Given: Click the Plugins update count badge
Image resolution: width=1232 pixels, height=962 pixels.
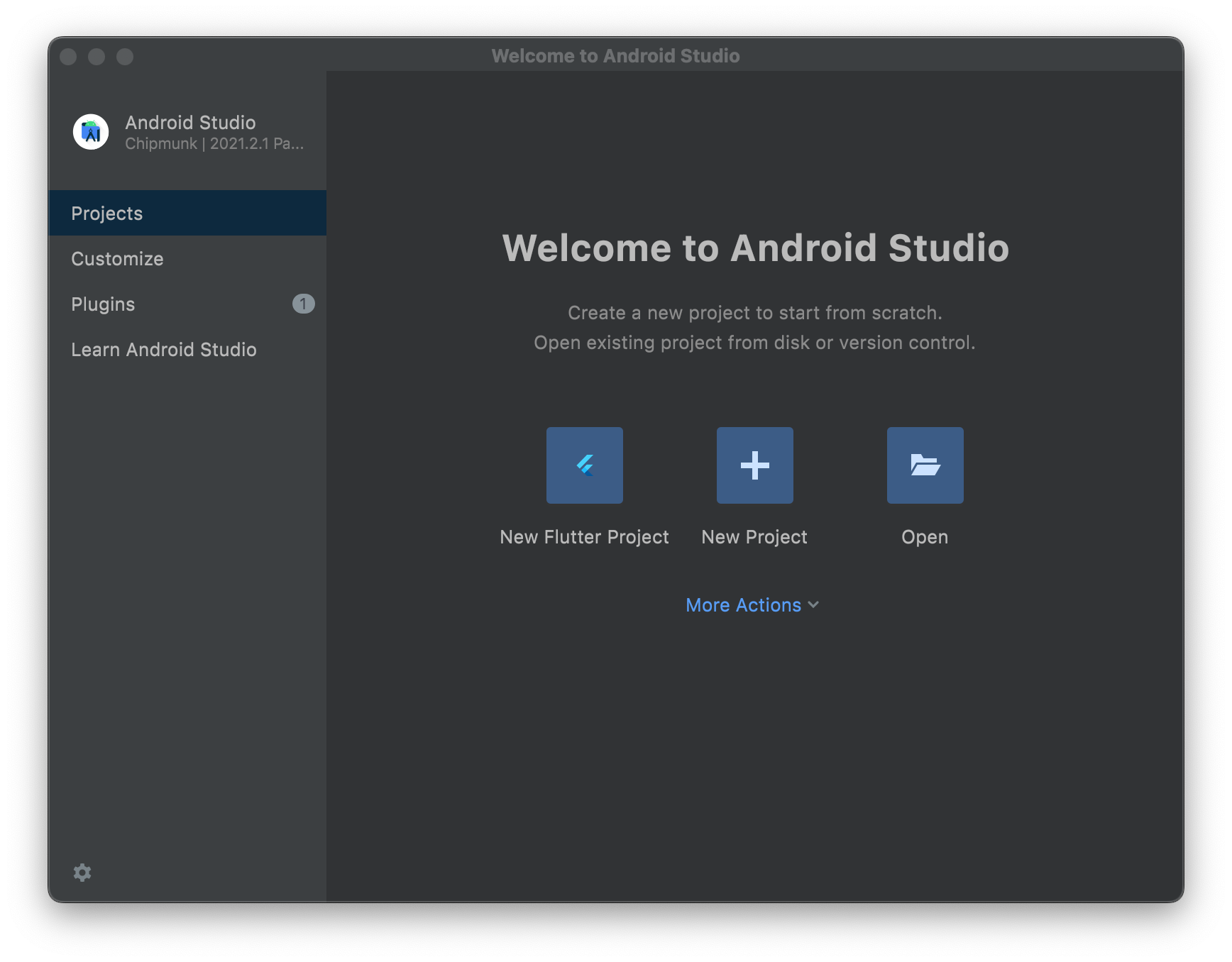Looking at the screenshot, I should tap(303, 304).
